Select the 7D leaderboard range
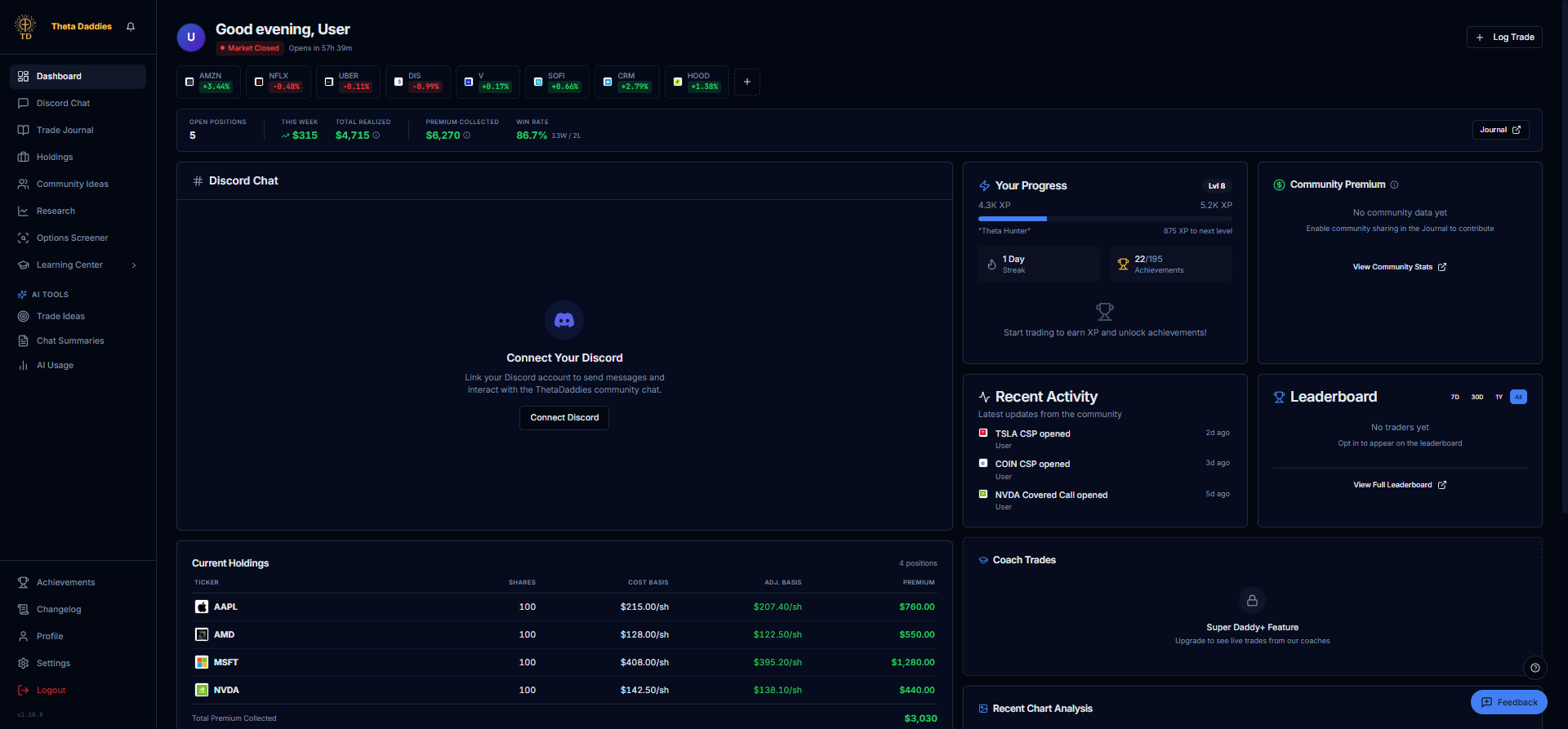The height and width of the screenshot is (729, 1568). pyautogui.click(x=1454, y=398)
